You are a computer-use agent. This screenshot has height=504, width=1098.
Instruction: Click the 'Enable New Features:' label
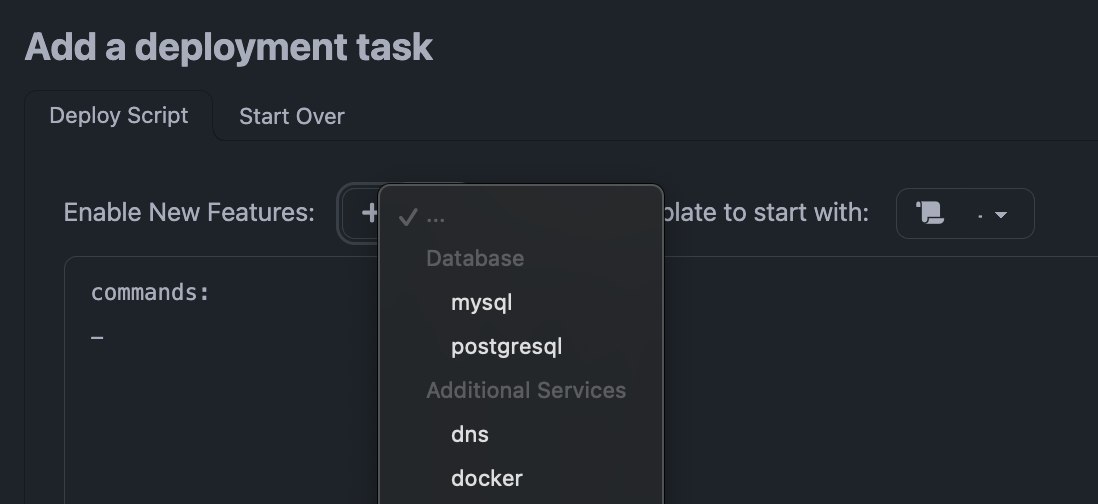pos(189,213)
